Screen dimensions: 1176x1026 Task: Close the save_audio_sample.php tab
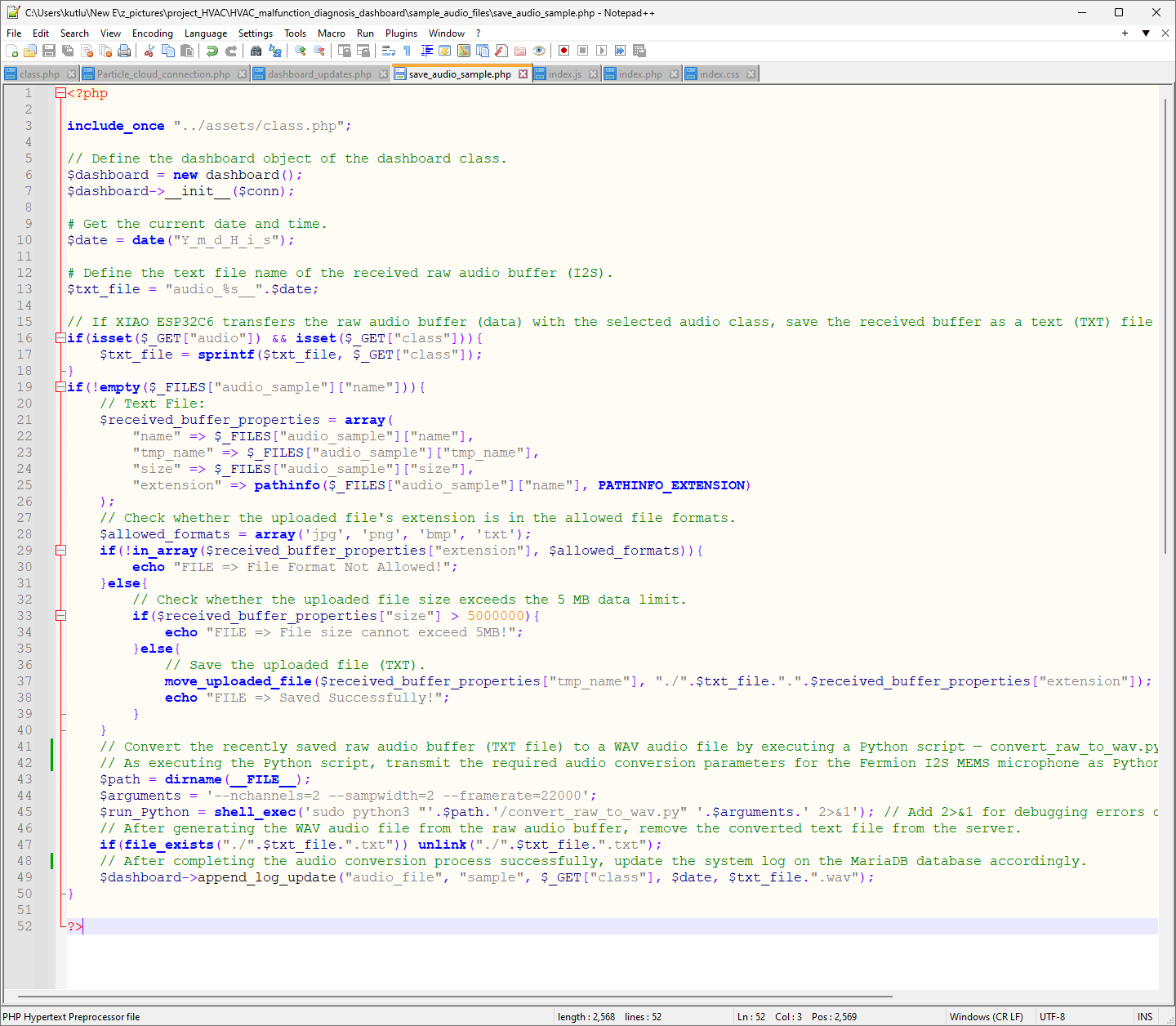tap(523, 74)
